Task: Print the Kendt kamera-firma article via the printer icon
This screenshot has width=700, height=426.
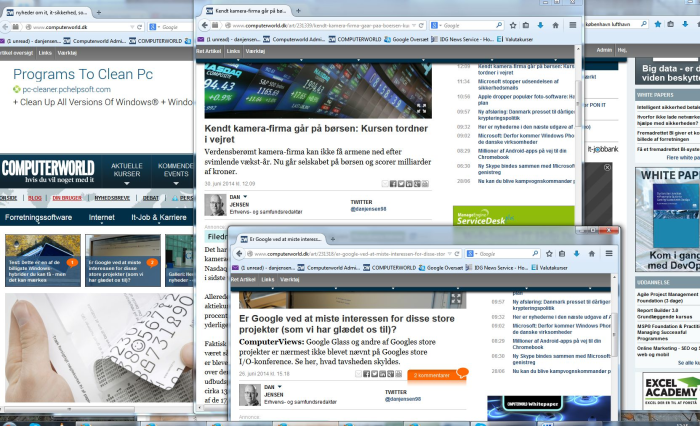Action: tap(425, 184)
